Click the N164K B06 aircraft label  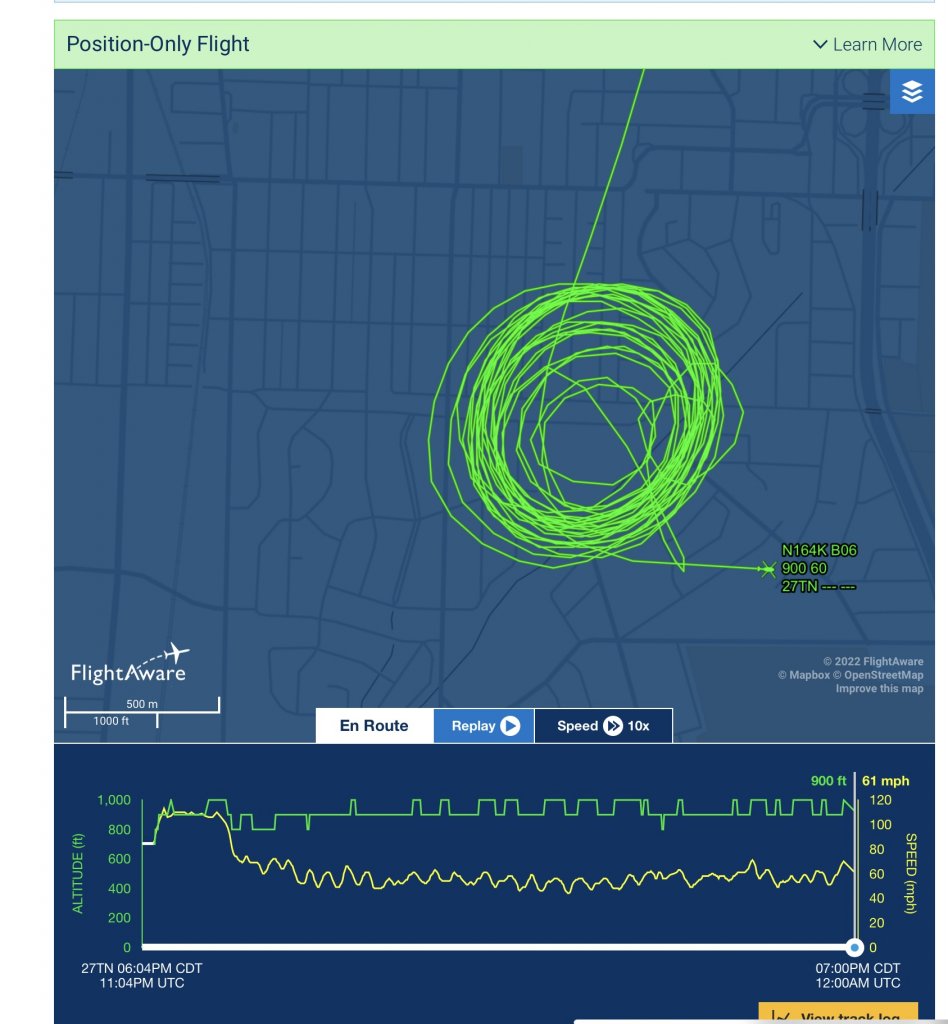click(818, 550)
